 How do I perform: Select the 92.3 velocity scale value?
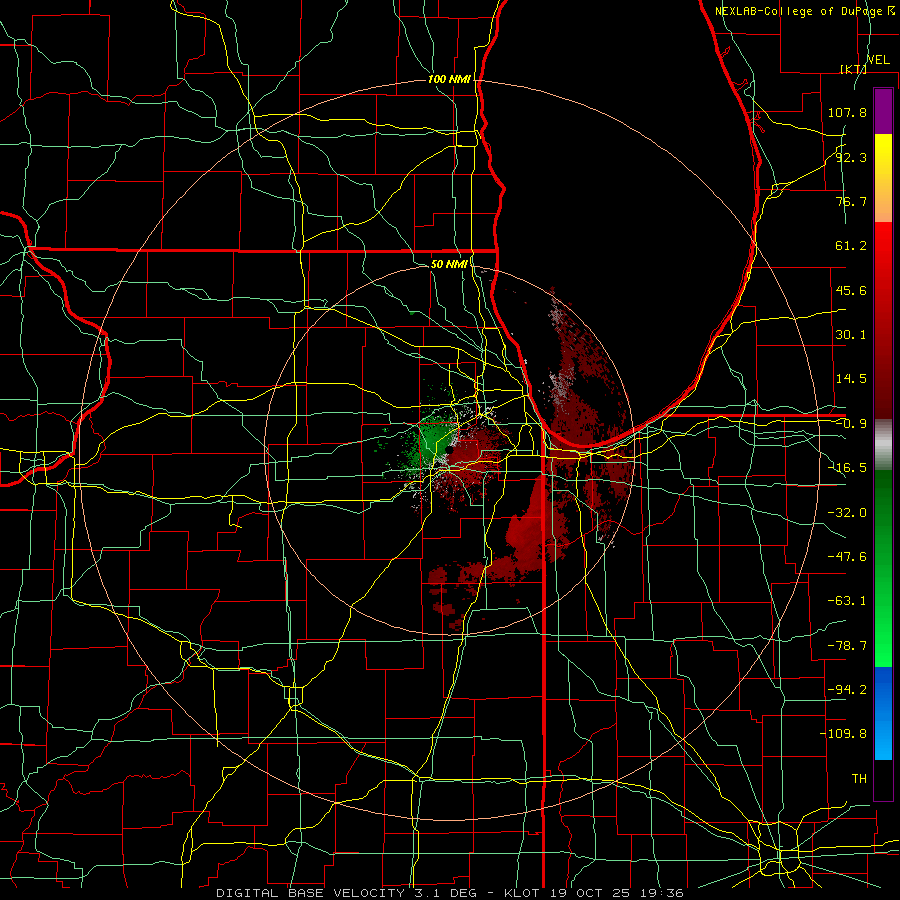[x=851, y=157]
